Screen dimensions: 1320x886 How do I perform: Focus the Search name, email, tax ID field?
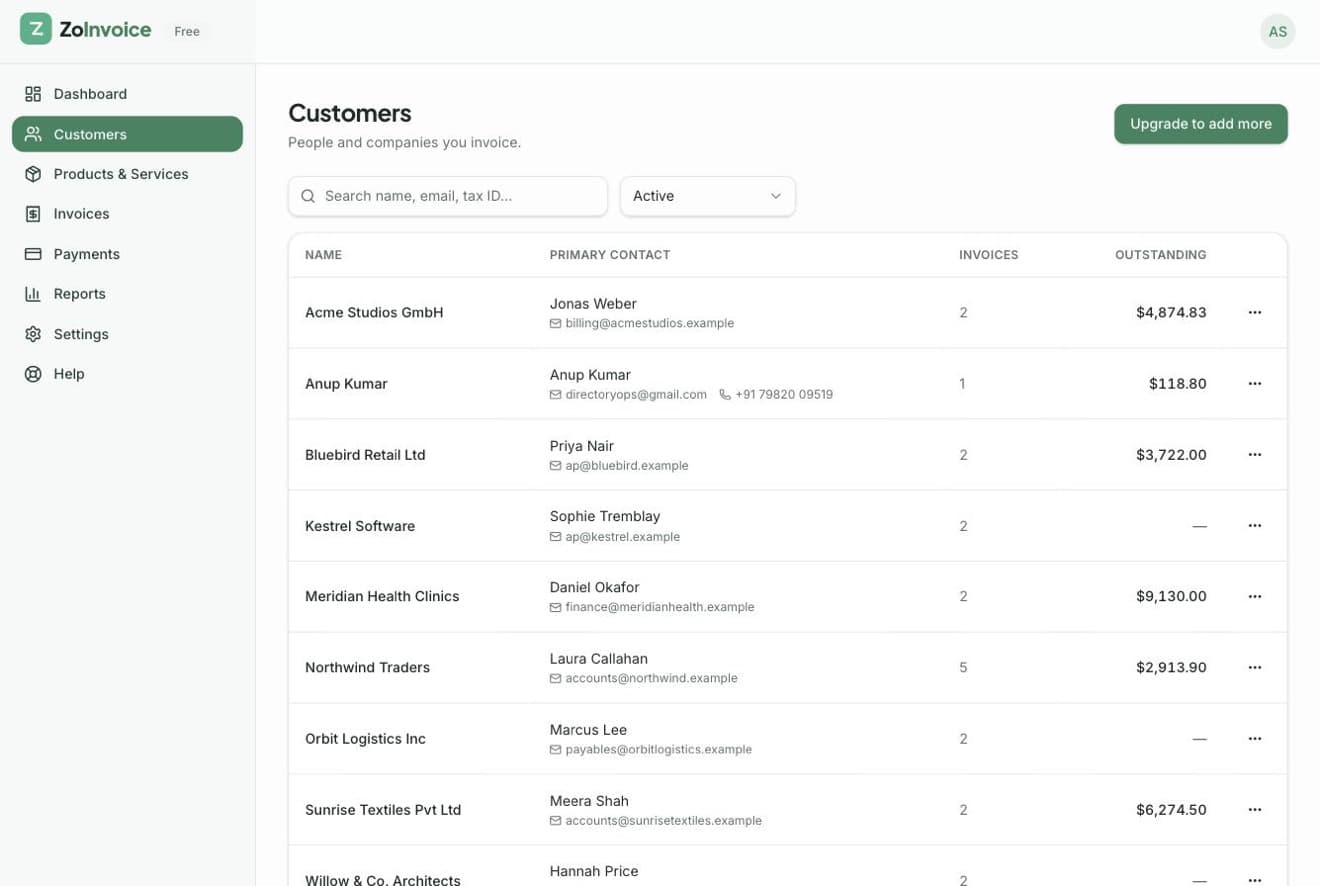(x=448, y=196)
